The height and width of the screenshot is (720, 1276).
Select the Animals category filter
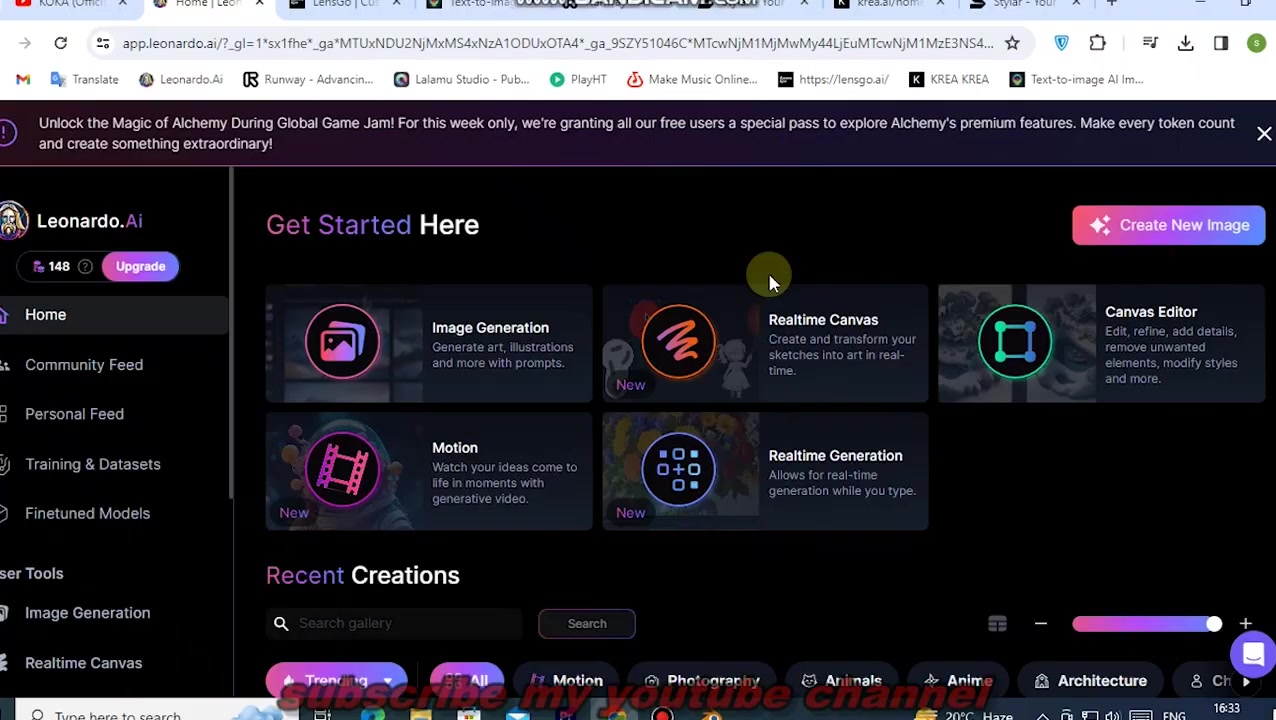pyautogui.click(x=841, y=681)
